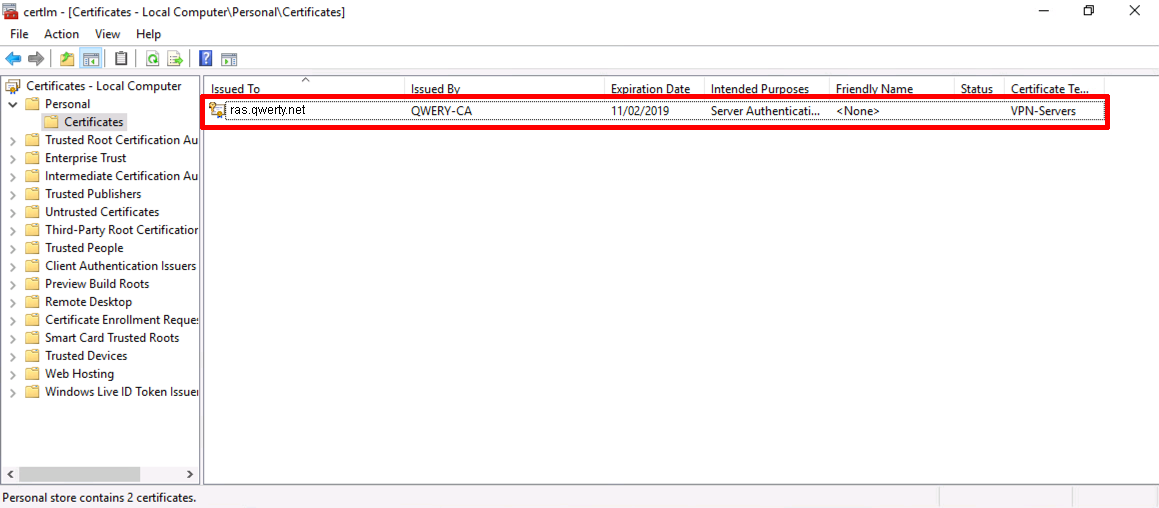1159x508 pixels.
Task: Expand the Windows Live ID Token Issuer chevron
Action: 13,393
